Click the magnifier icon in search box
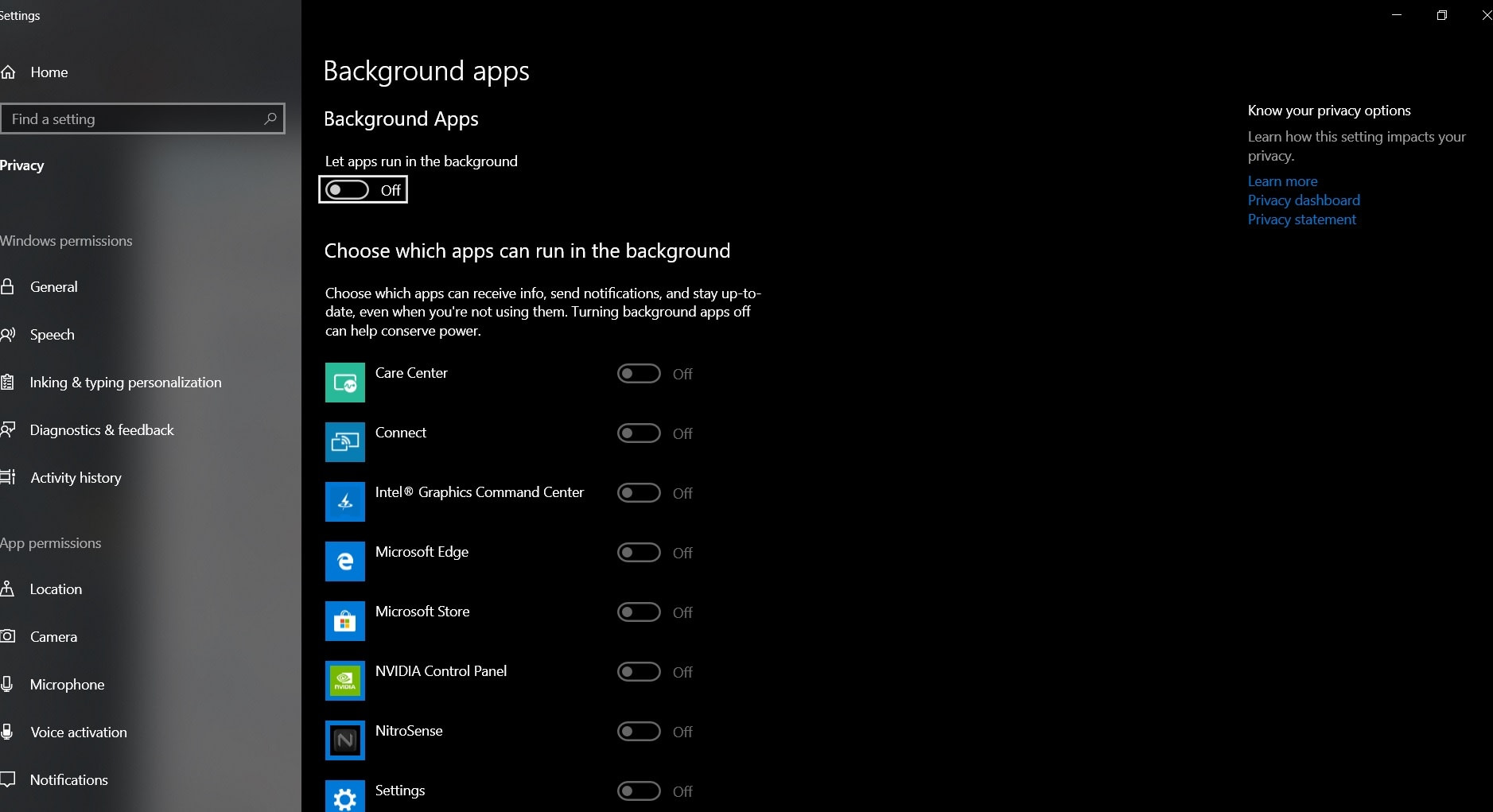The image size is (1493, 812). pos(270,118)
